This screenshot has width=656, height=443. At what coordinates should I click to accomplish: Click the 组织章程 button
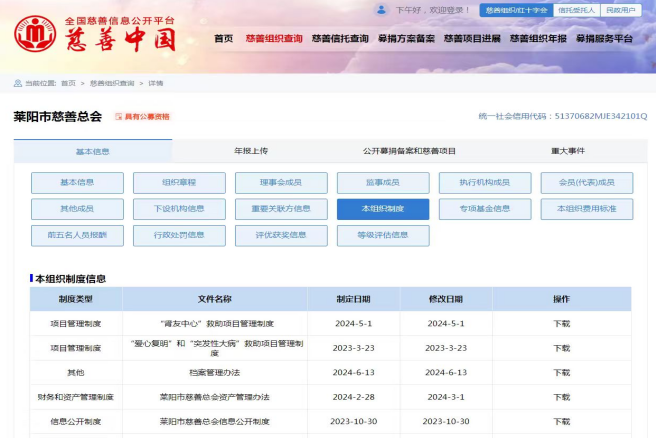click(x=179, y=183)
